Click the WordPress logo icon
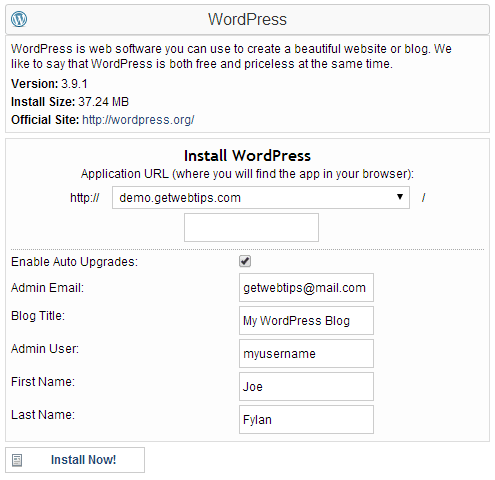 tap(19, 19)
